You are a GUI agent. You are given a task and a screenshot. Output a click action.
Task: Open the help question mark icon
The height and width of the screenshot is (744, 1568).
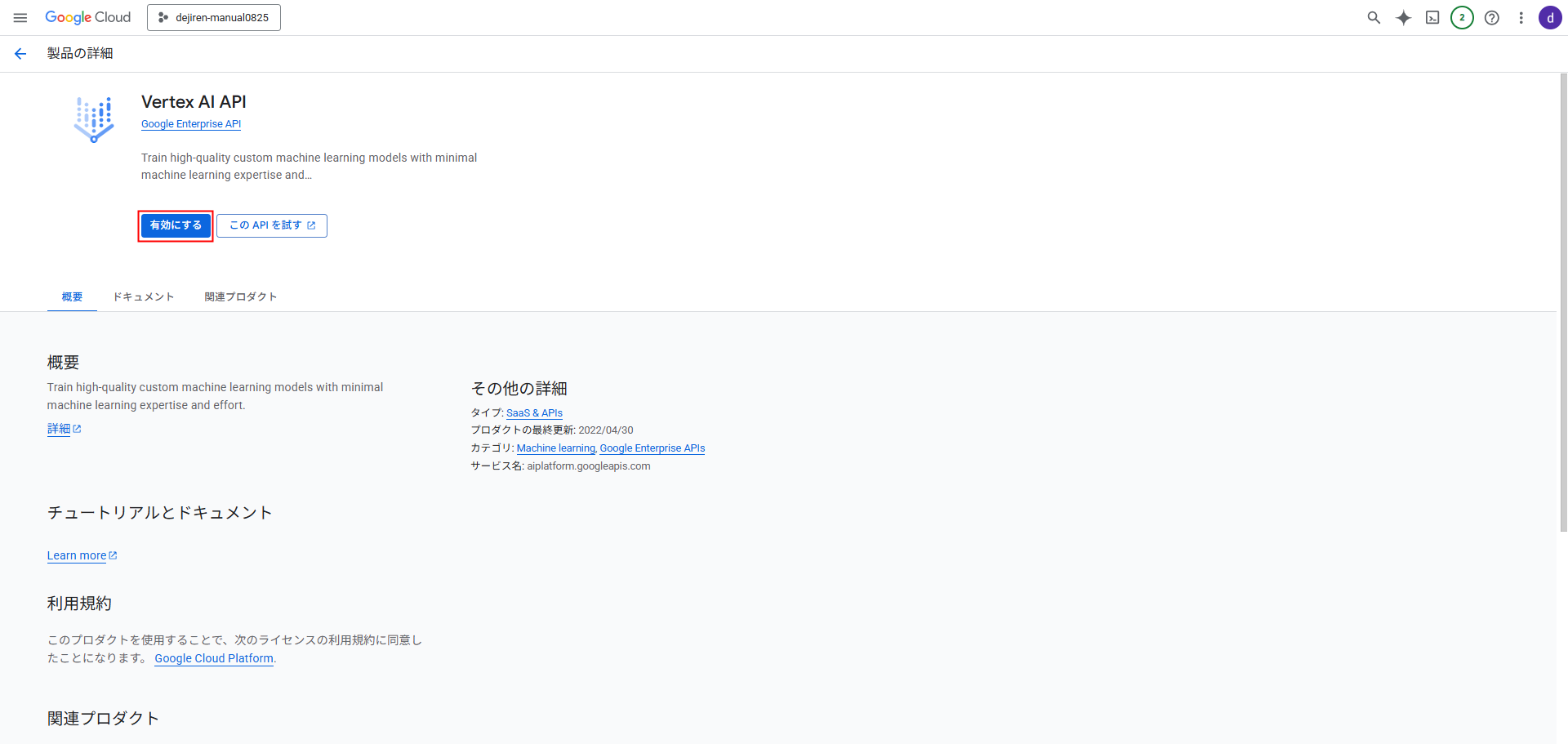click(1491, 17)
